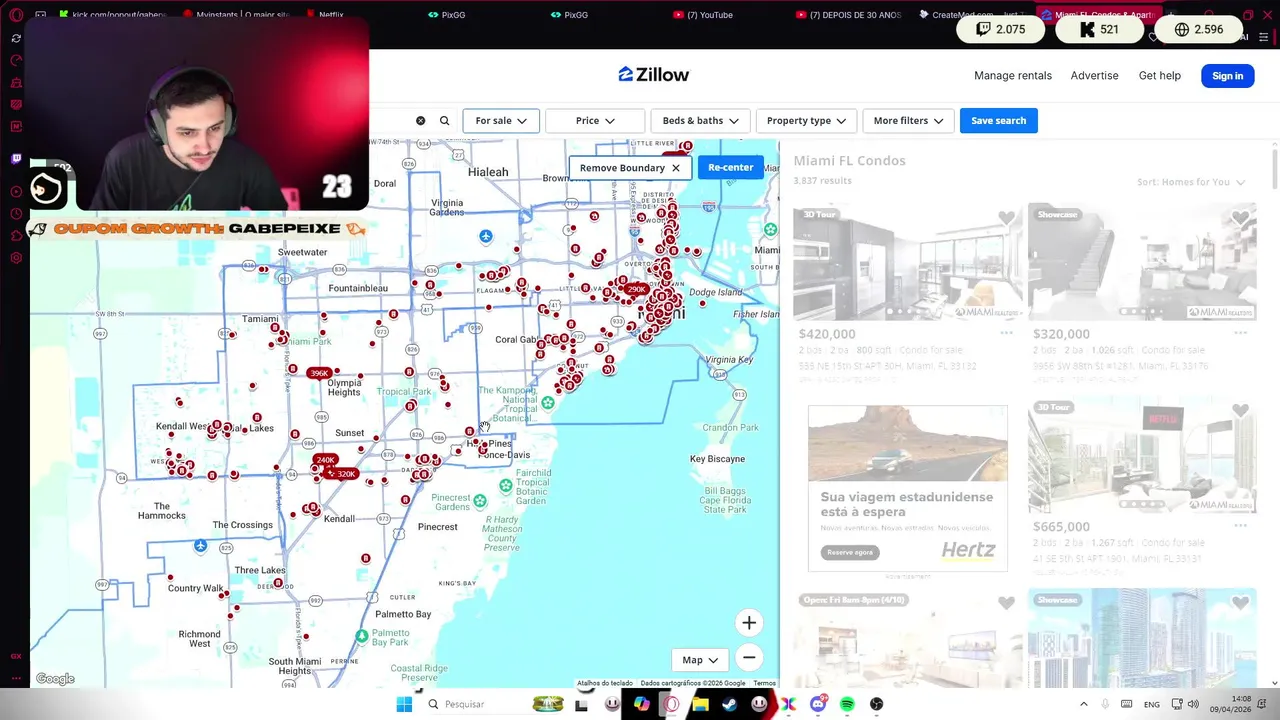Open Manage rentals link

point(1013,76)
